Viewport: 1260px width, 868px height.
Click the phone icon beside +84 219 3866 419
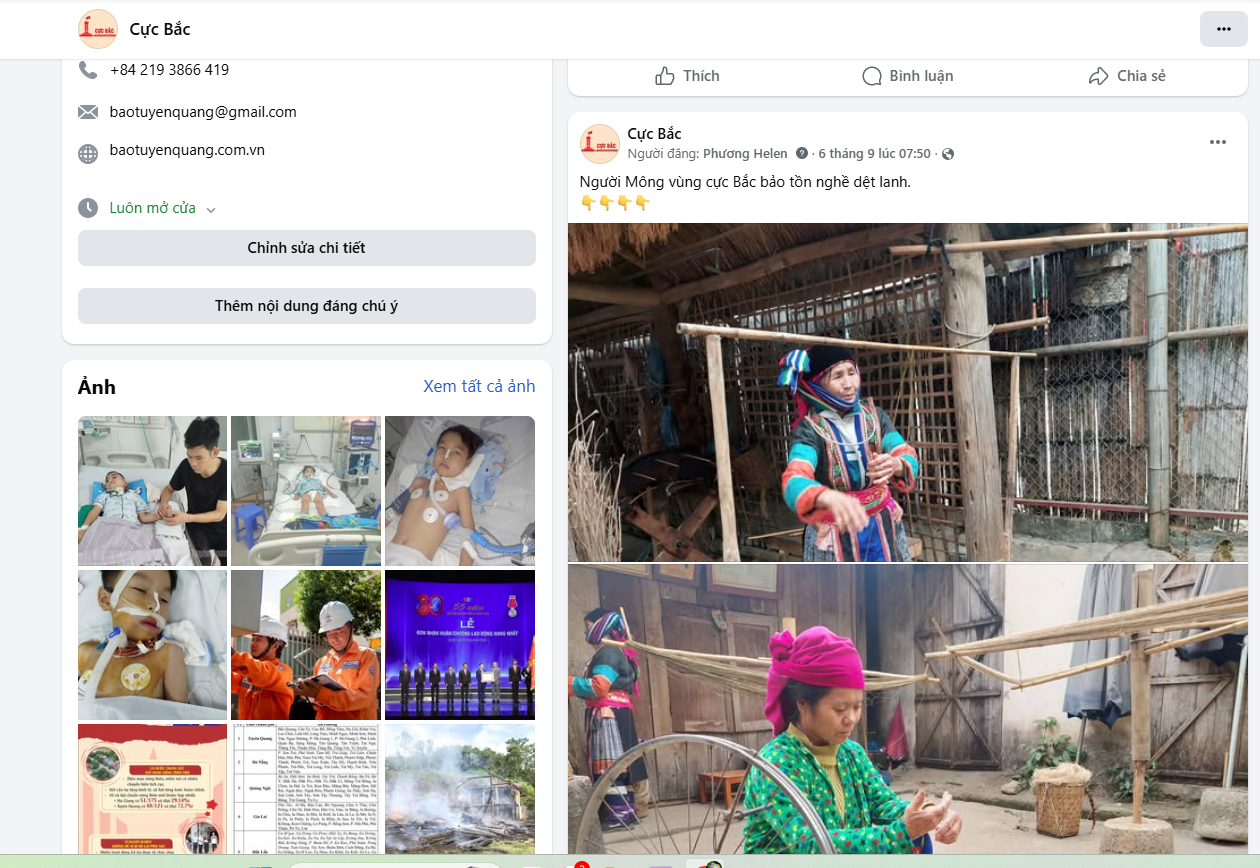point(88,70)
